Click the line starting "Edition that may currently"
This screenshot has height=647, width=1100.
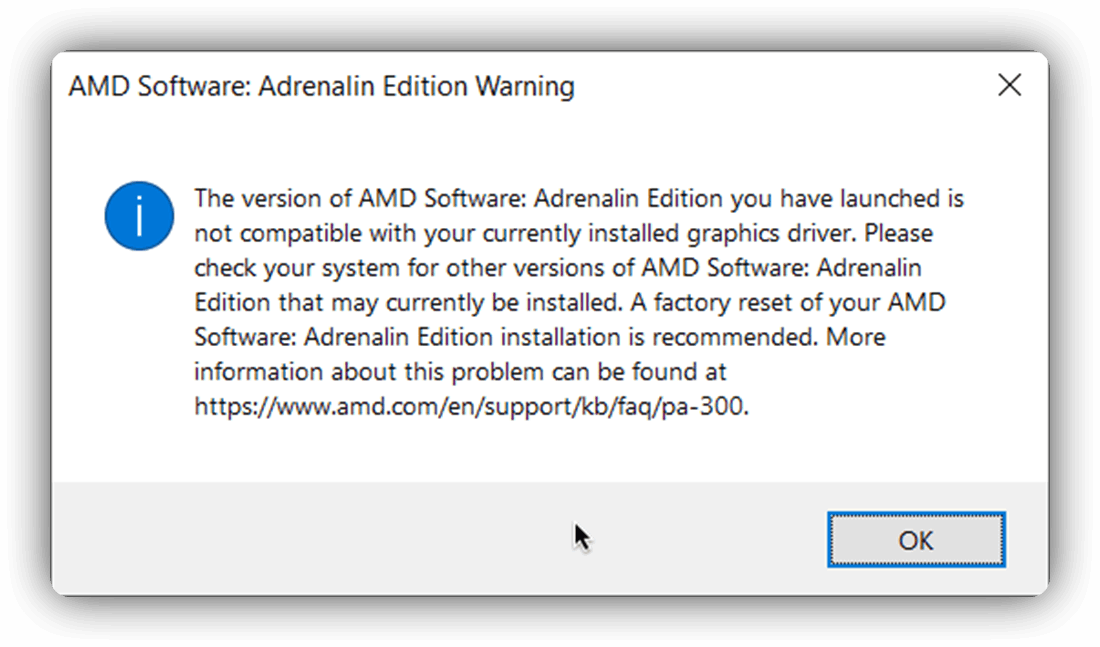(570, 302)
